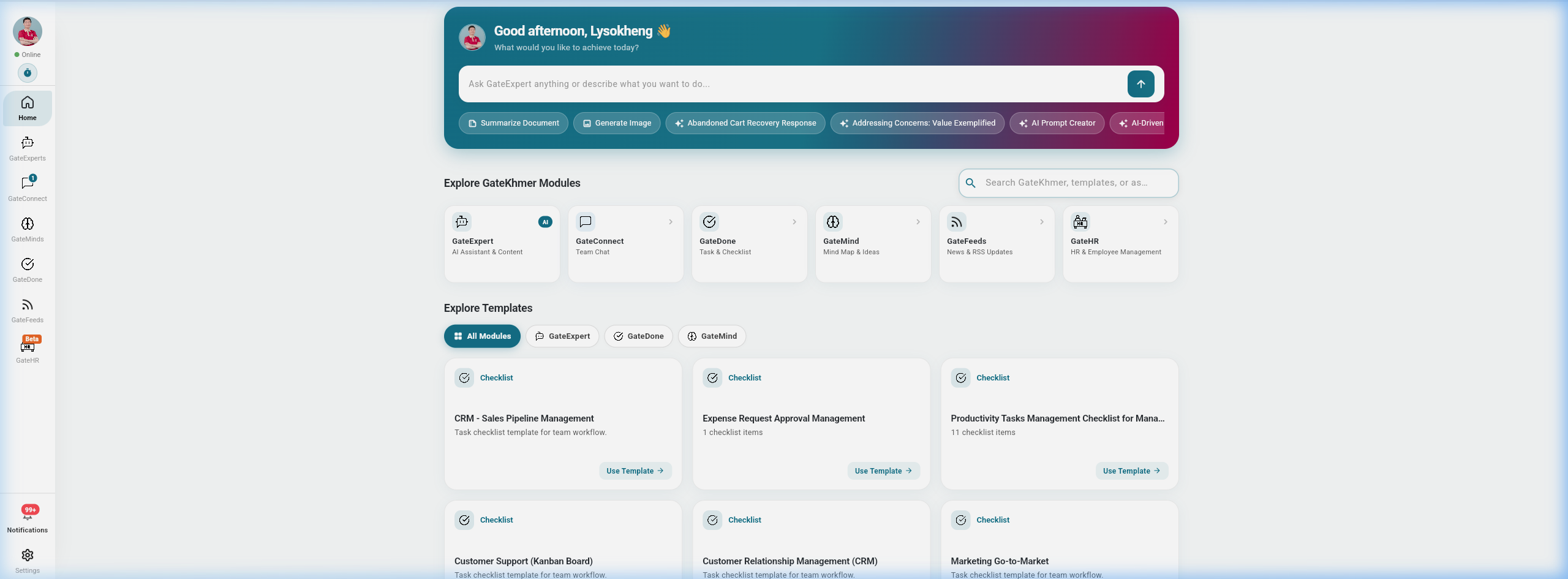Open GateDone in the sidebar
1568x579 pixels.
click(27, 270)
